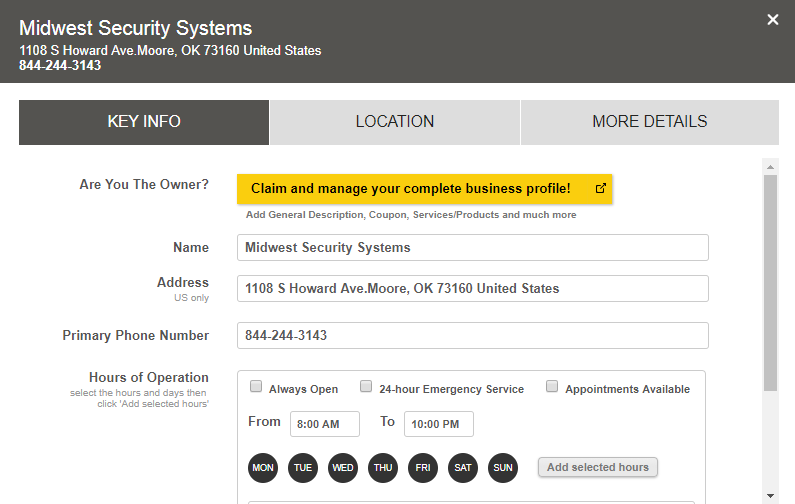Open the MORE DETAILS tab
Screen dimensions: 795x504
[x=649, y=122]
